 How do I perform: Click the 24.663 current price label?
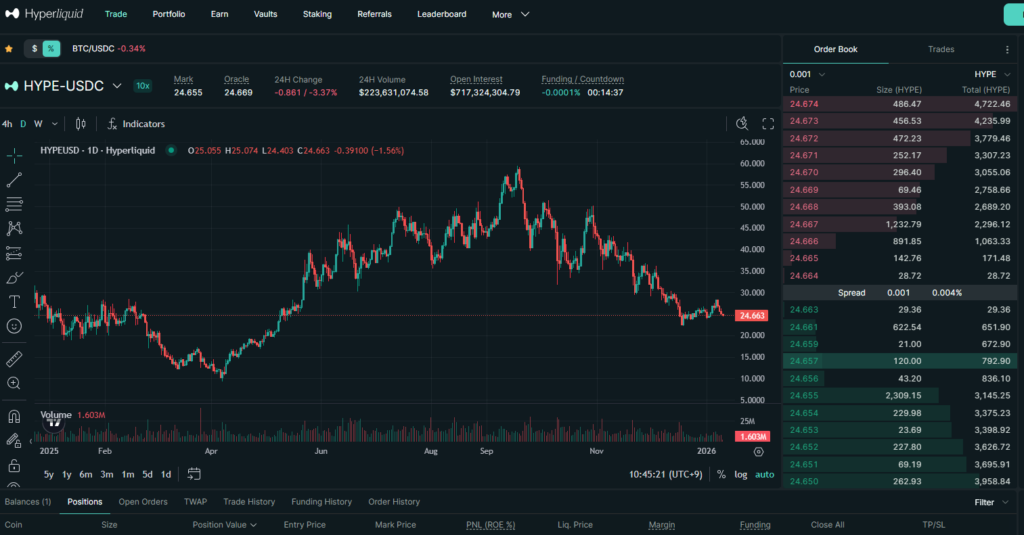pyautogui.click(x=750, y=315)
